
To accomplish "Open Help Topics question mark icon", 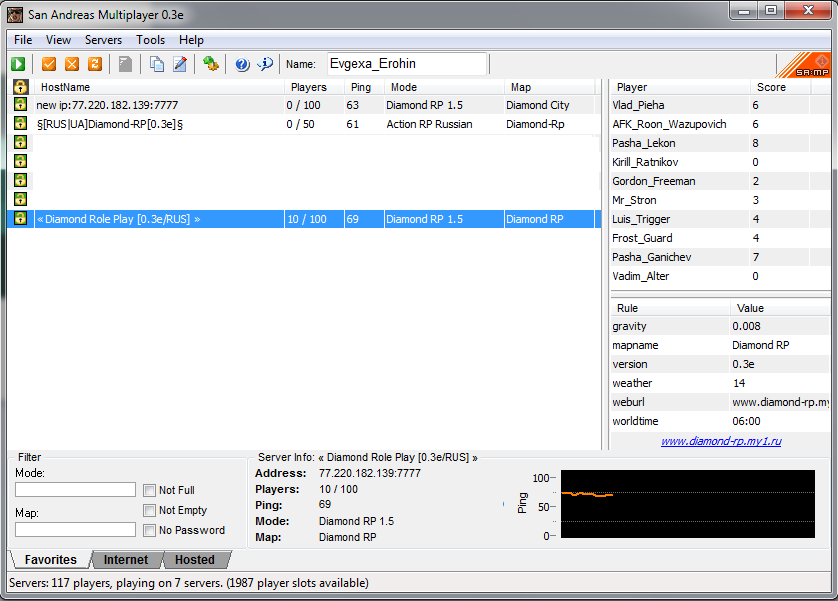I will [242, 64].
